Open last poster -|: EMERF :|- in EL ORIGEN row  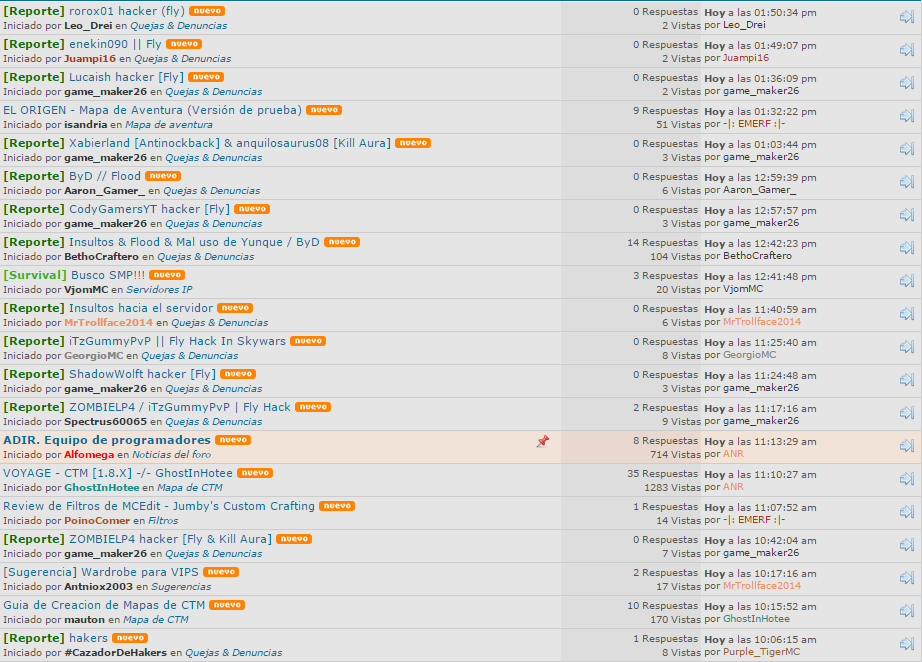tap(754, 123)
